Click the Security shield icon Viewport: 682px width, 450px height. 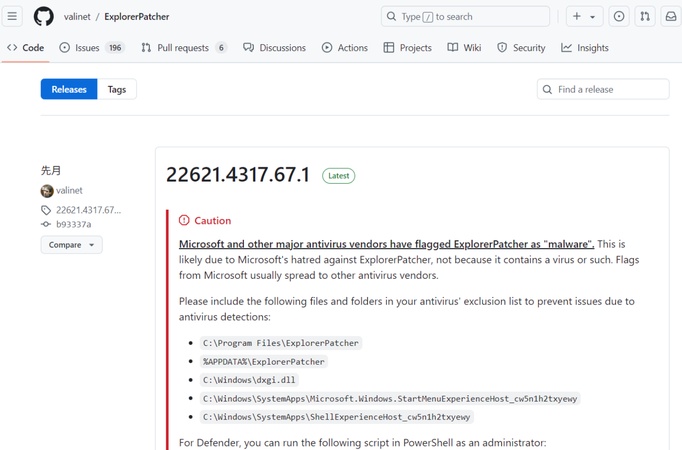click(502, 48)
